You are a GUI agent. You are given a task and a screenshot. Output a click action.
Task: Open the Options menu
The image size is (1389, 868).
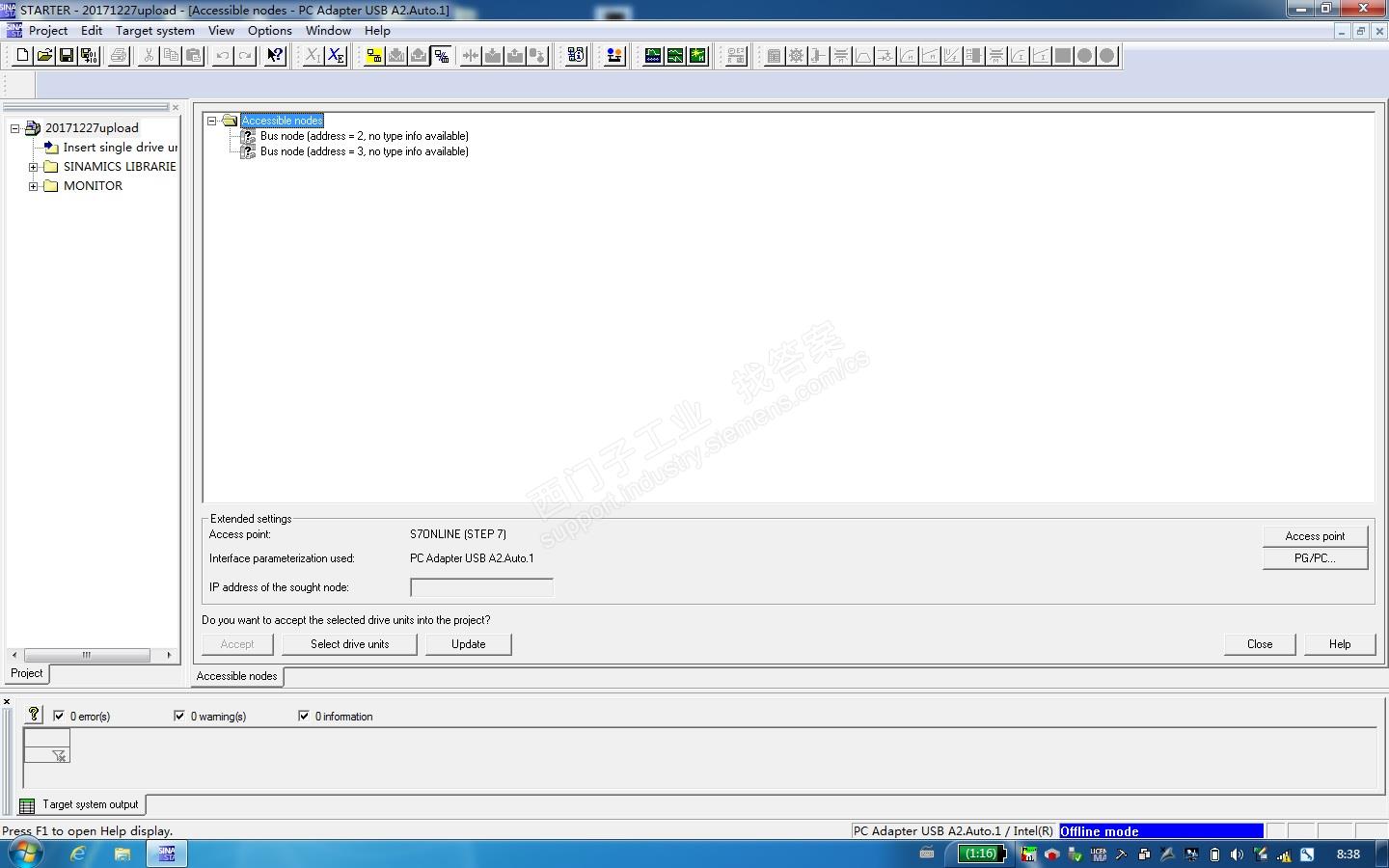tap(270, 31)
